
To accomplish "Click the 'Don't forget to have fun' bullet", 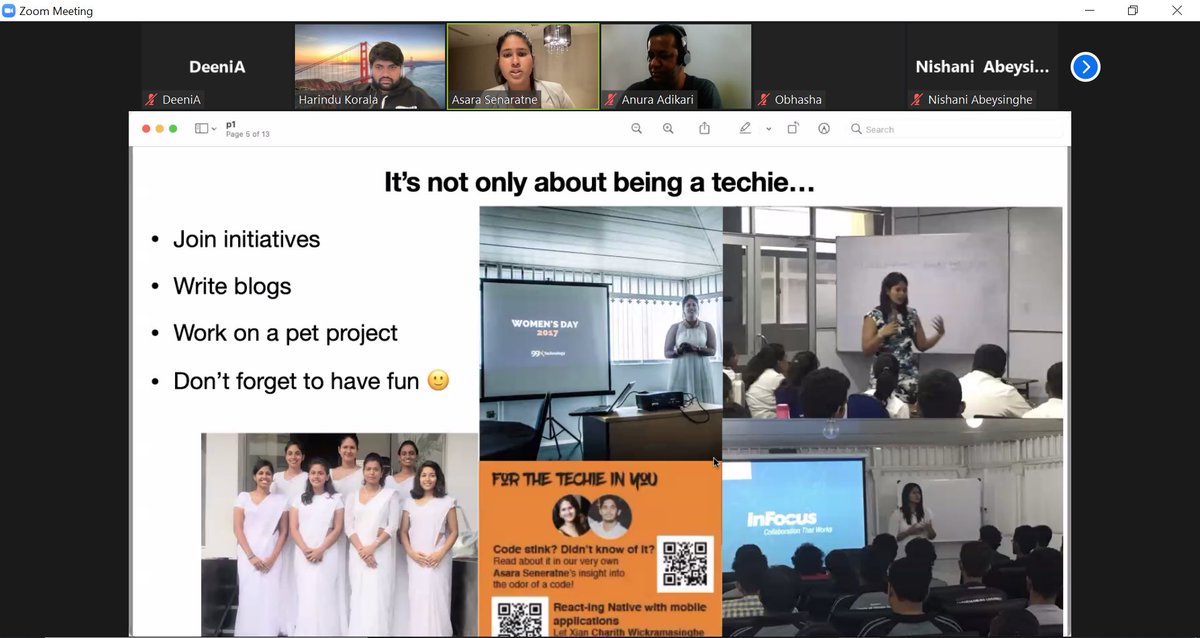I will [296, 381].
